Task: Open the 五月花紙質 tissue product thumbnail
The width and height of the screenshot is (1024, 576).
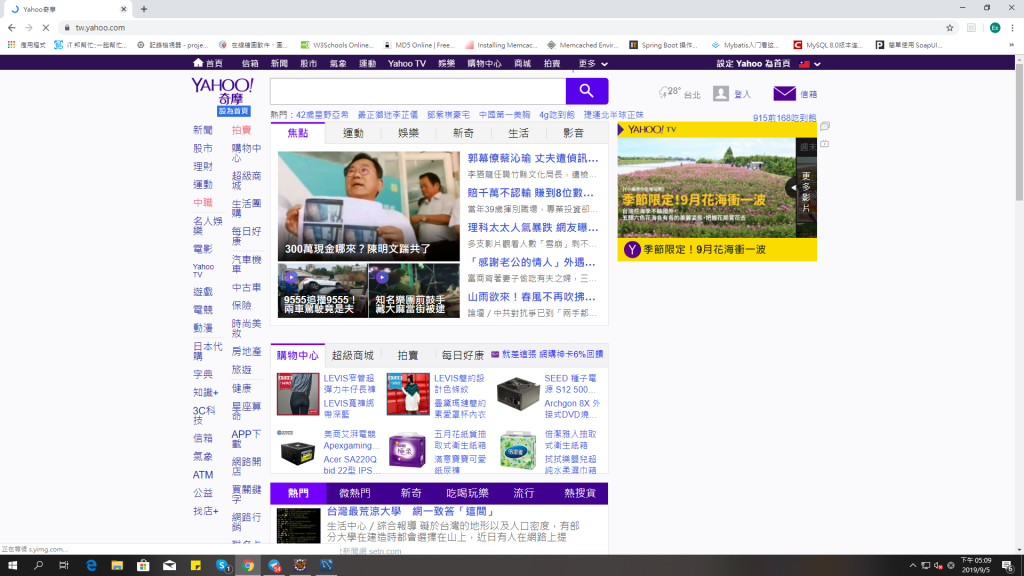Action: (408, 449)
